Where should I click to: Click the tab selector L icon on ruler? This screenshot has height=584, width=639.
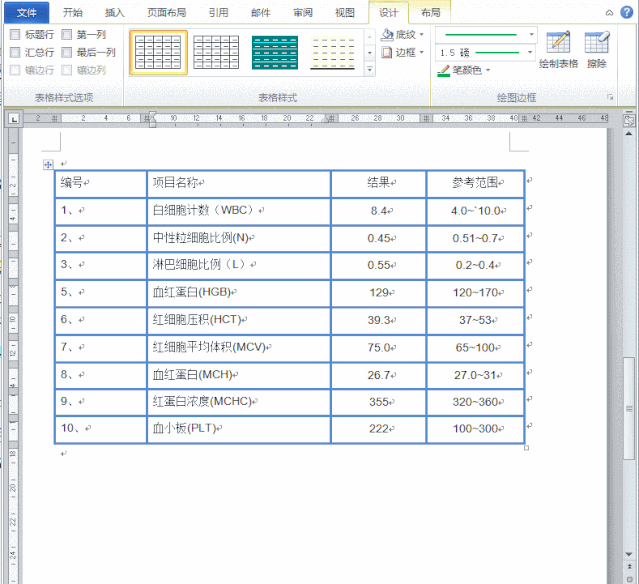point(14,119)
